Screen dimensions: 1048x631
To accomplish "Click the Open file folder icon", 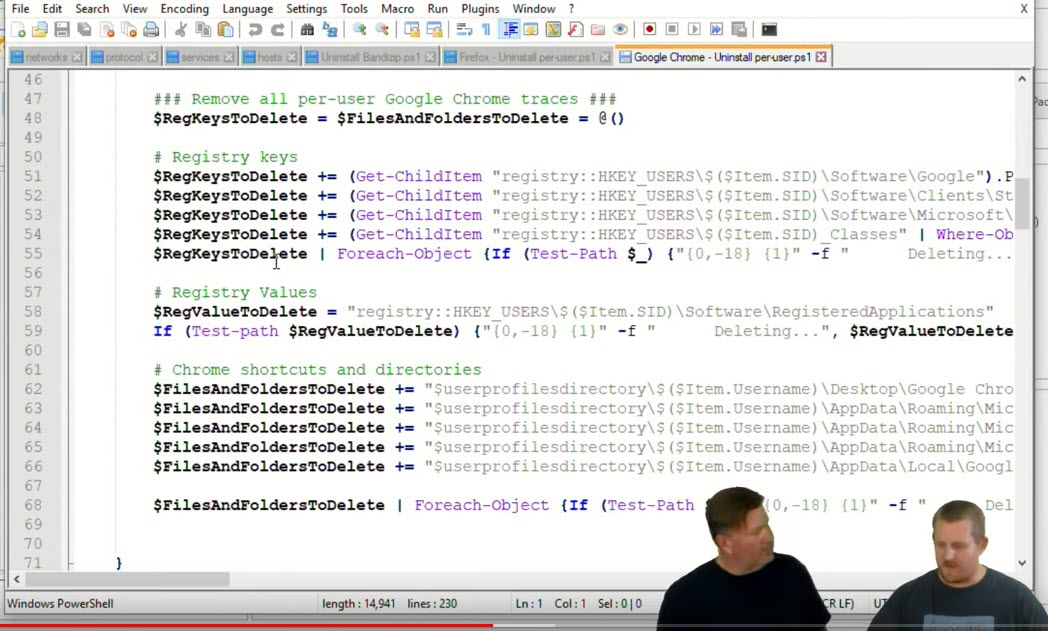I will (40, 29).
